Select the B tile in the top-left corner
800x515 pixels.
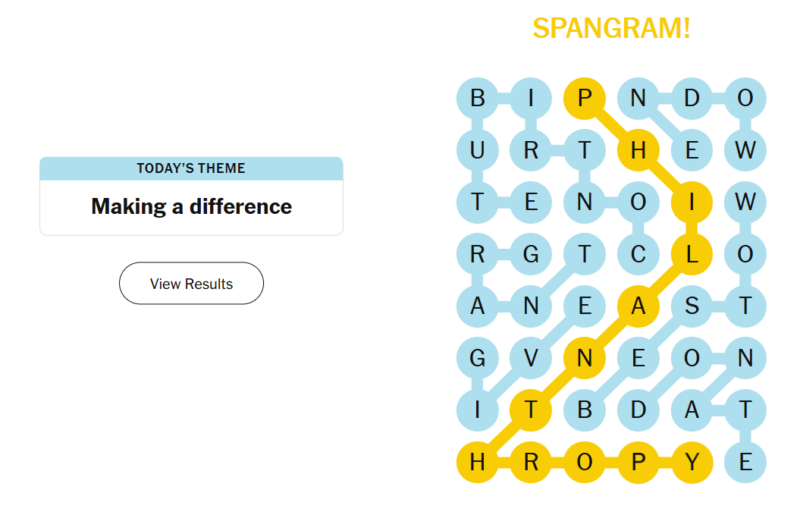tap(477, 98)
